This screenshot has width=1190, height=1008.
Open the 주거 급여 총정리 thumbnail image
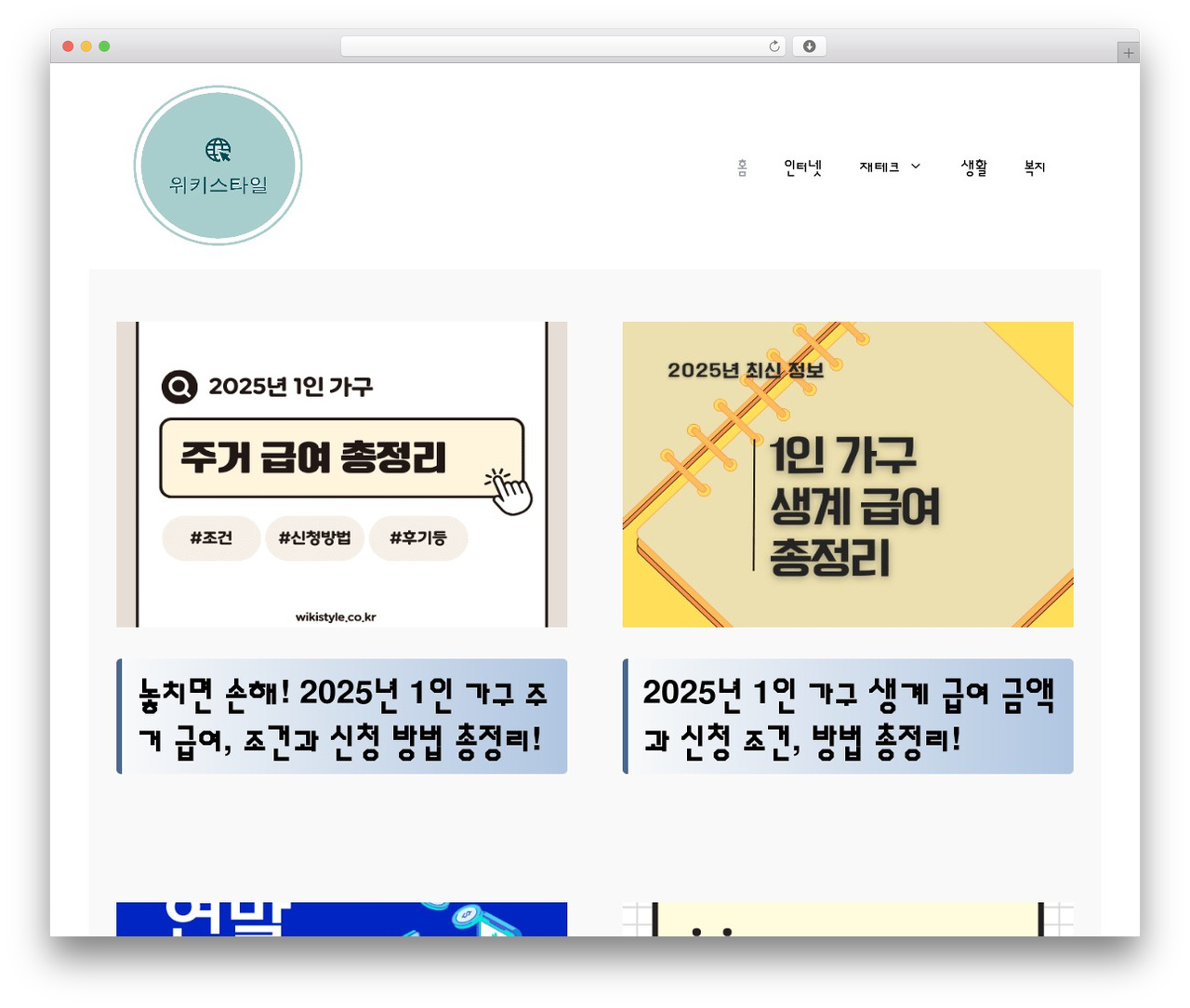click(x=341, y=474)
